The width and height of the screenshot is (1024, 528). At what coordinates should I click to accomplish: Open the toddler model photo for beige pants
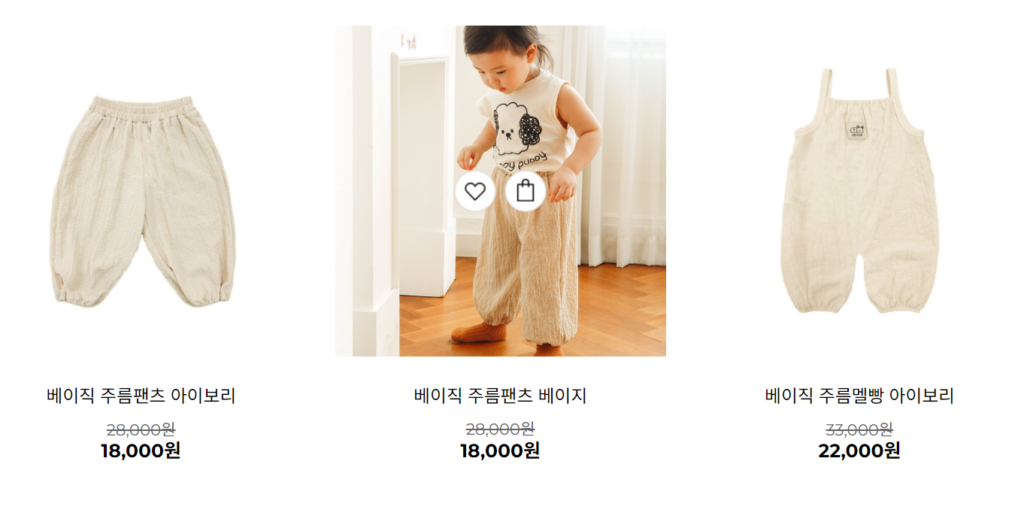point(501,191)
